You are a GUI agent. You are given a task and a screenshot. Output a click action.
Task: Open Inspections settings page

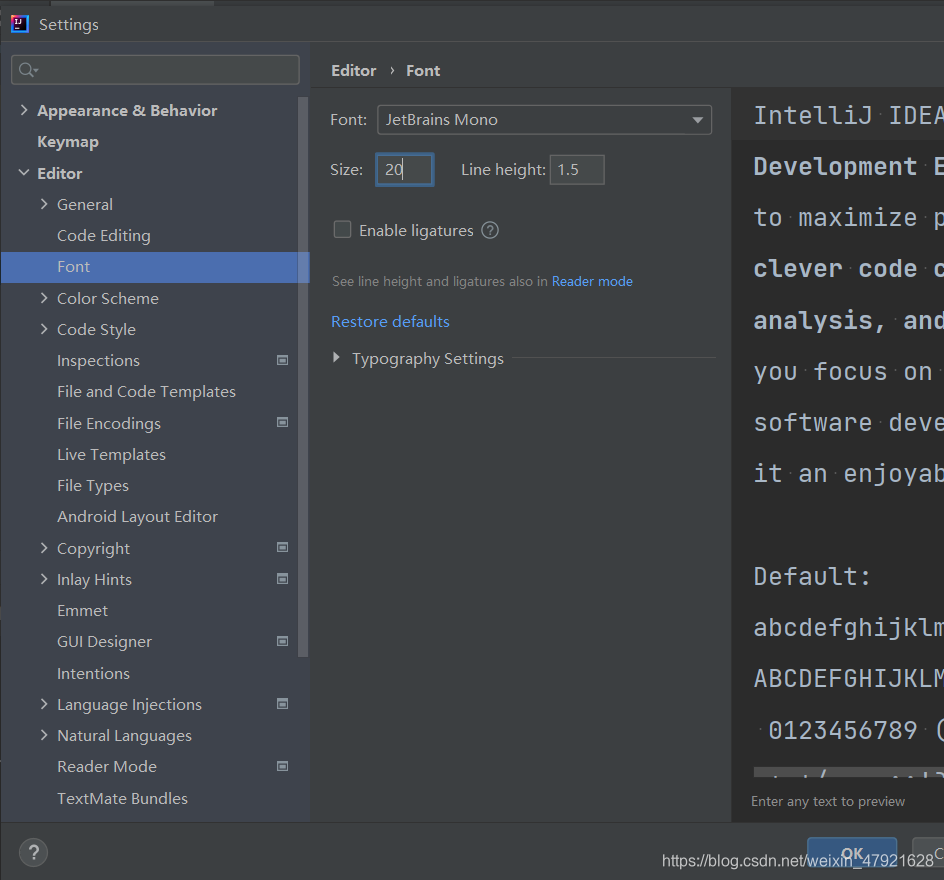coord(98,361)
